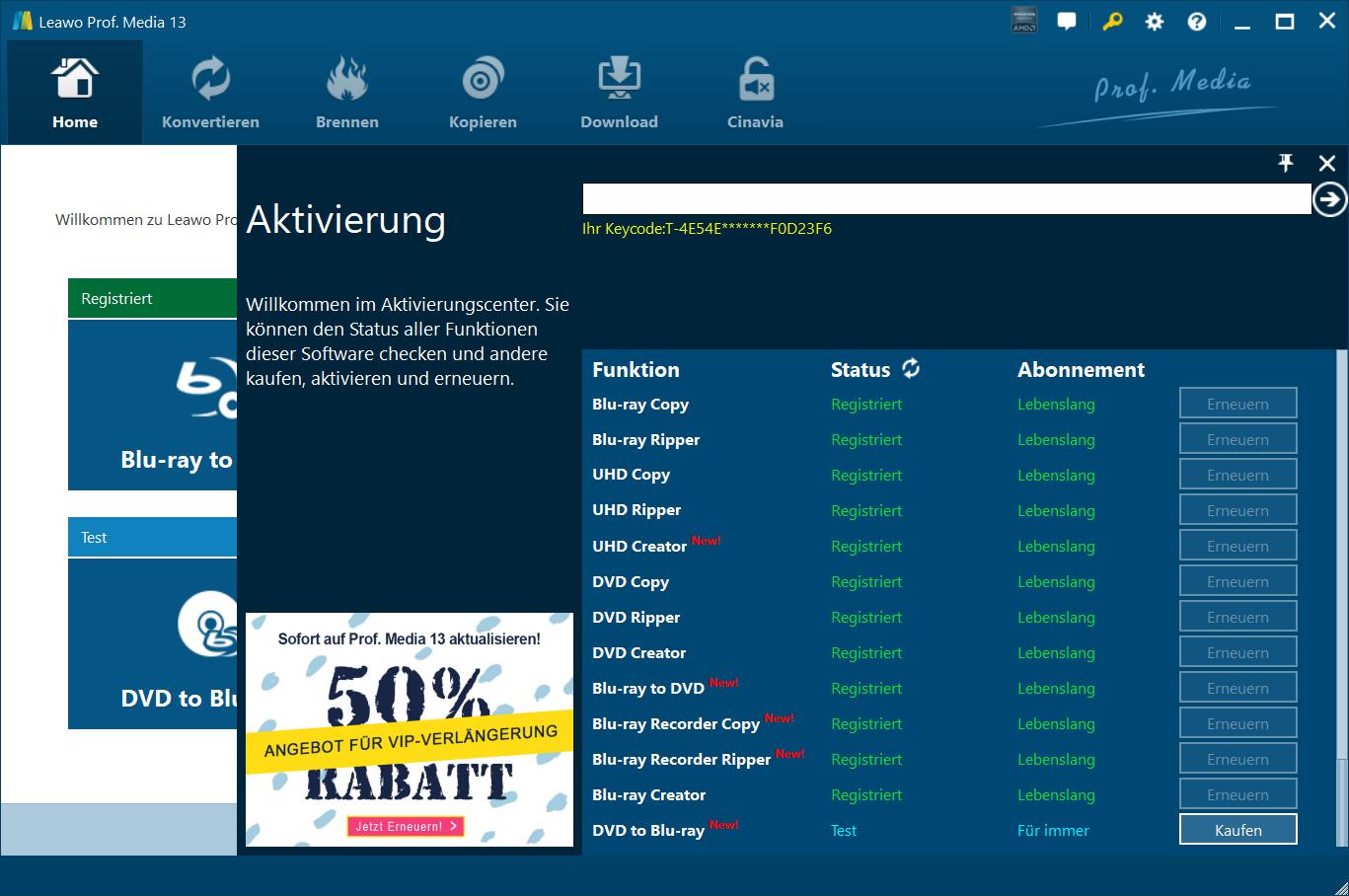Switch to the Kopieren tab

pyautogui.click(x=483, y=94)
